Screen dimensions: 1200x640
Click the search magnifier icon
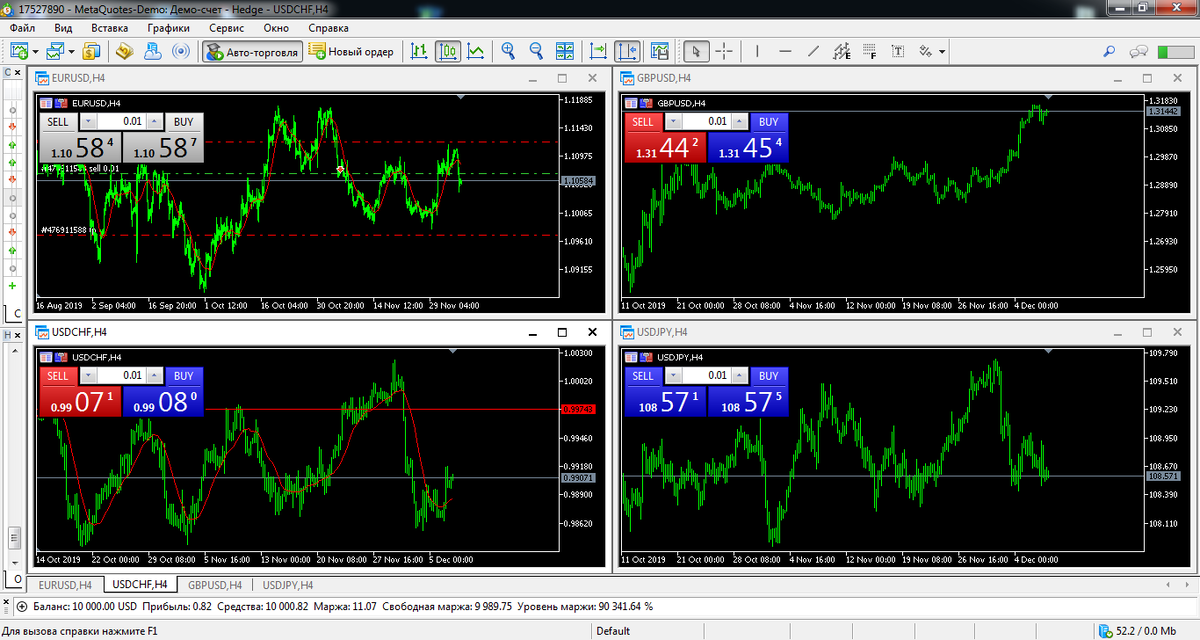click(1109, 51)
